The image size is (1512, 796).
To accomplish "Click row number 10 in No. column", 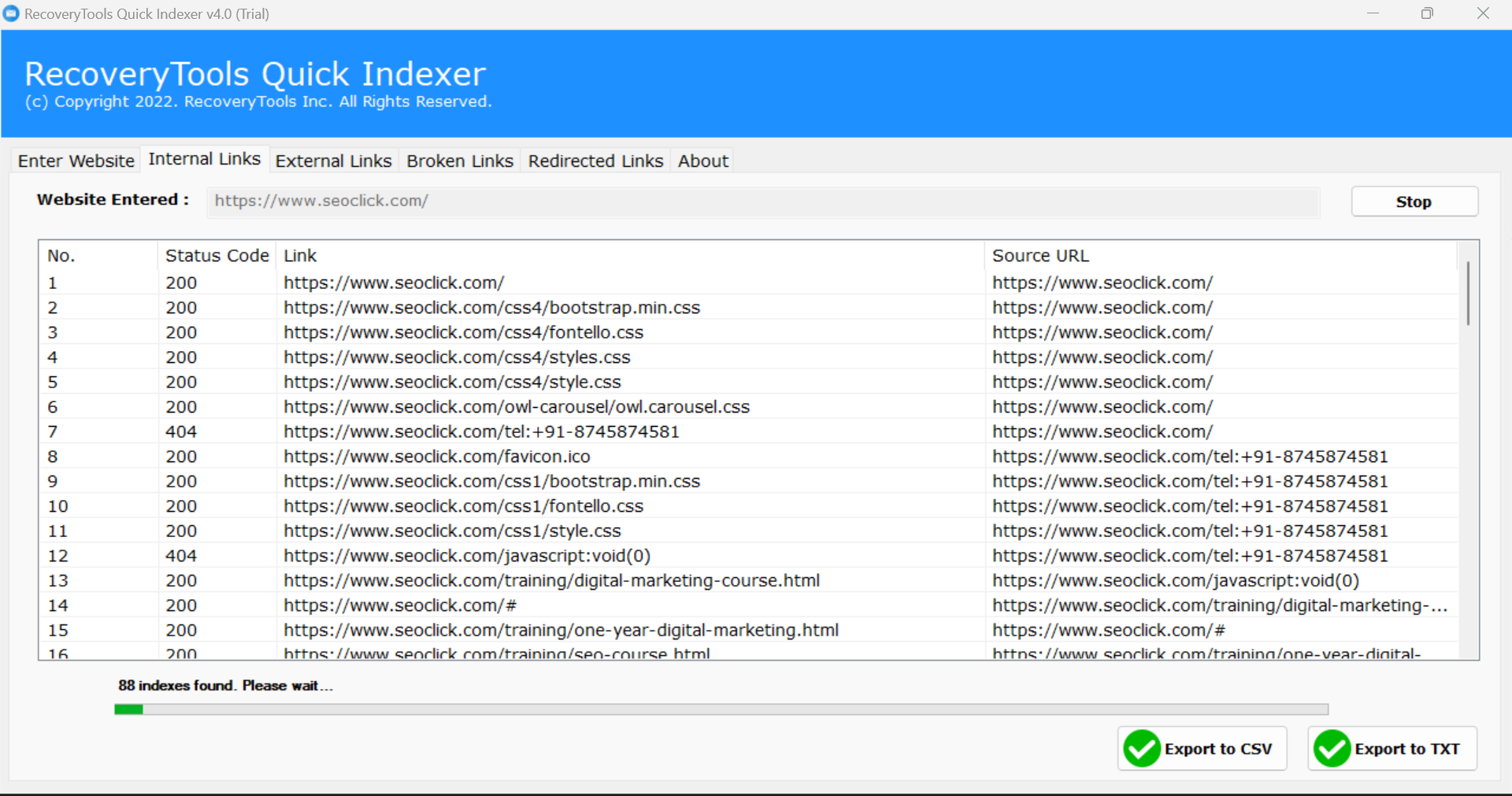I will [57, 506].
